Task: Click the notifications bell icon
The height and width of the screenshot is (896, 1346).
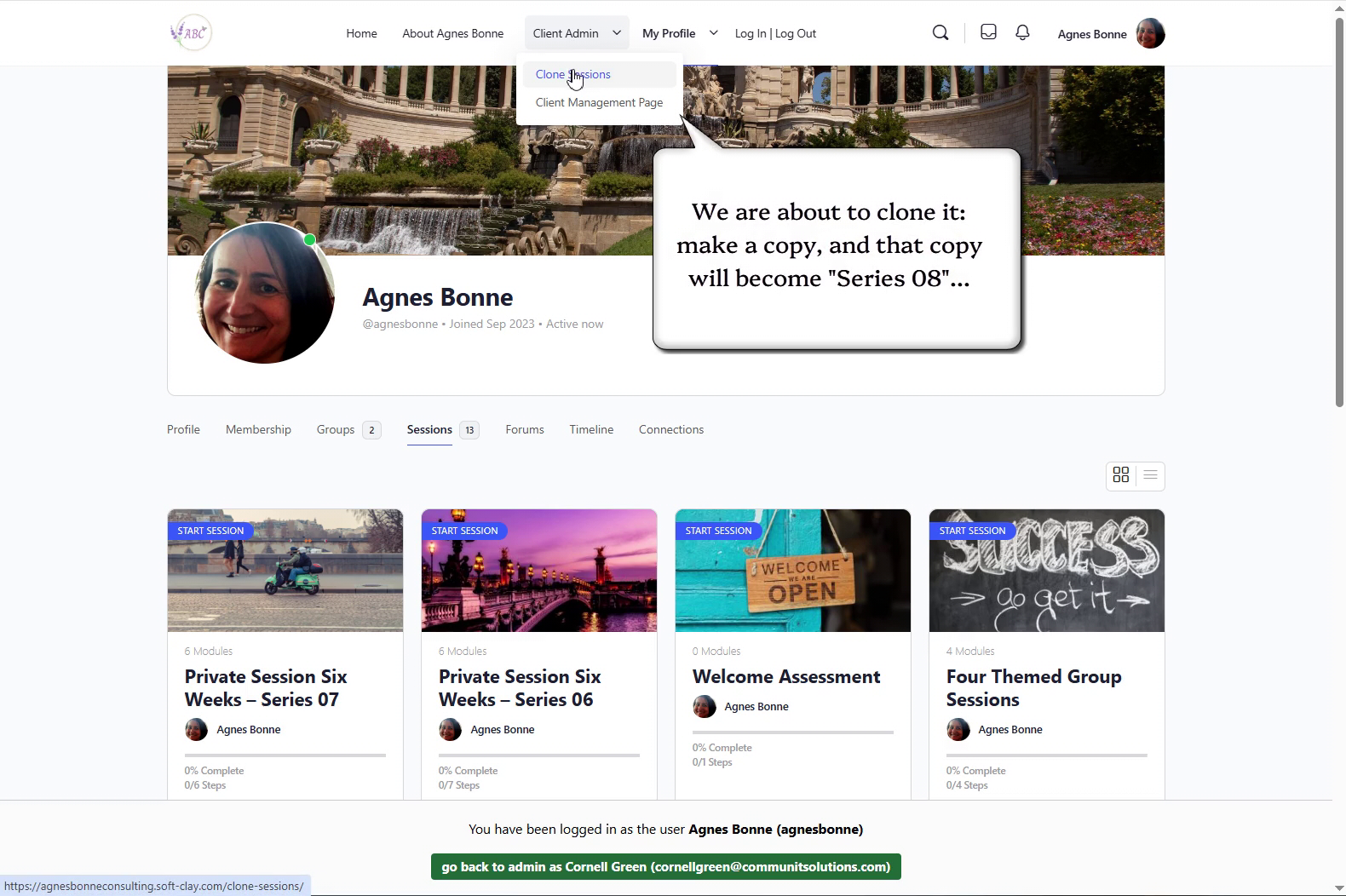Action: click(x=1022, y=32)
